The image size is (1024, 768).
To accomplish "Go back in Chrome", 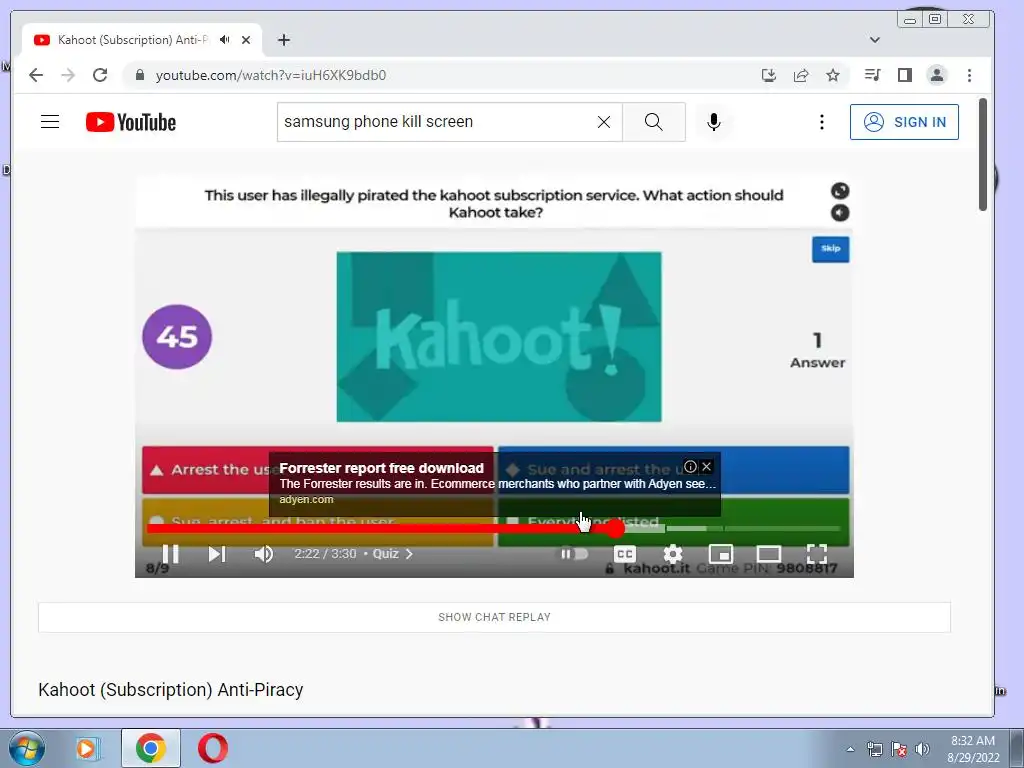I will (x=36, y=75).
